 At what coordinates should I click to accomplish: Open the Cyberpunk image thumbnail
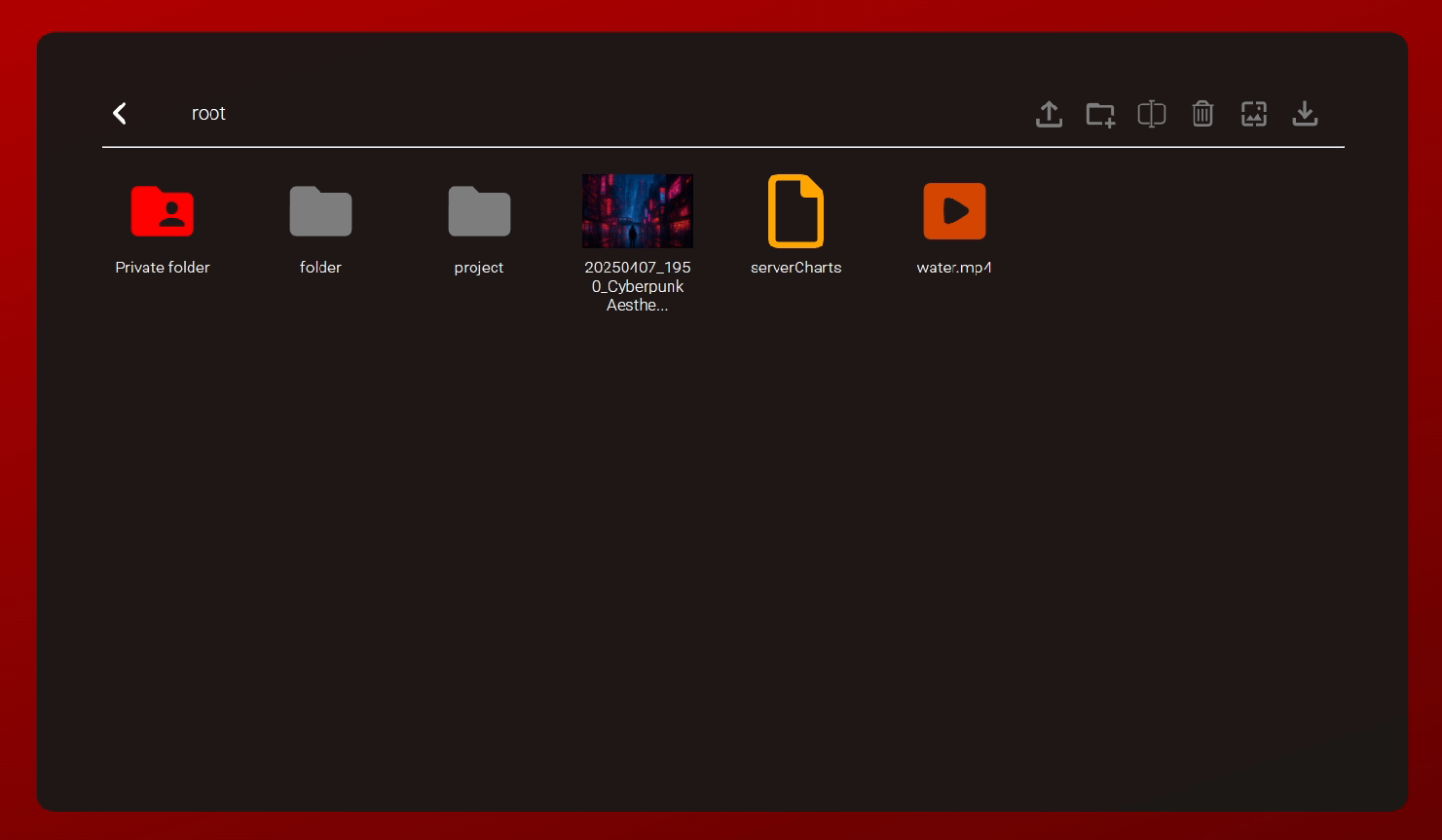coord(638,211)
